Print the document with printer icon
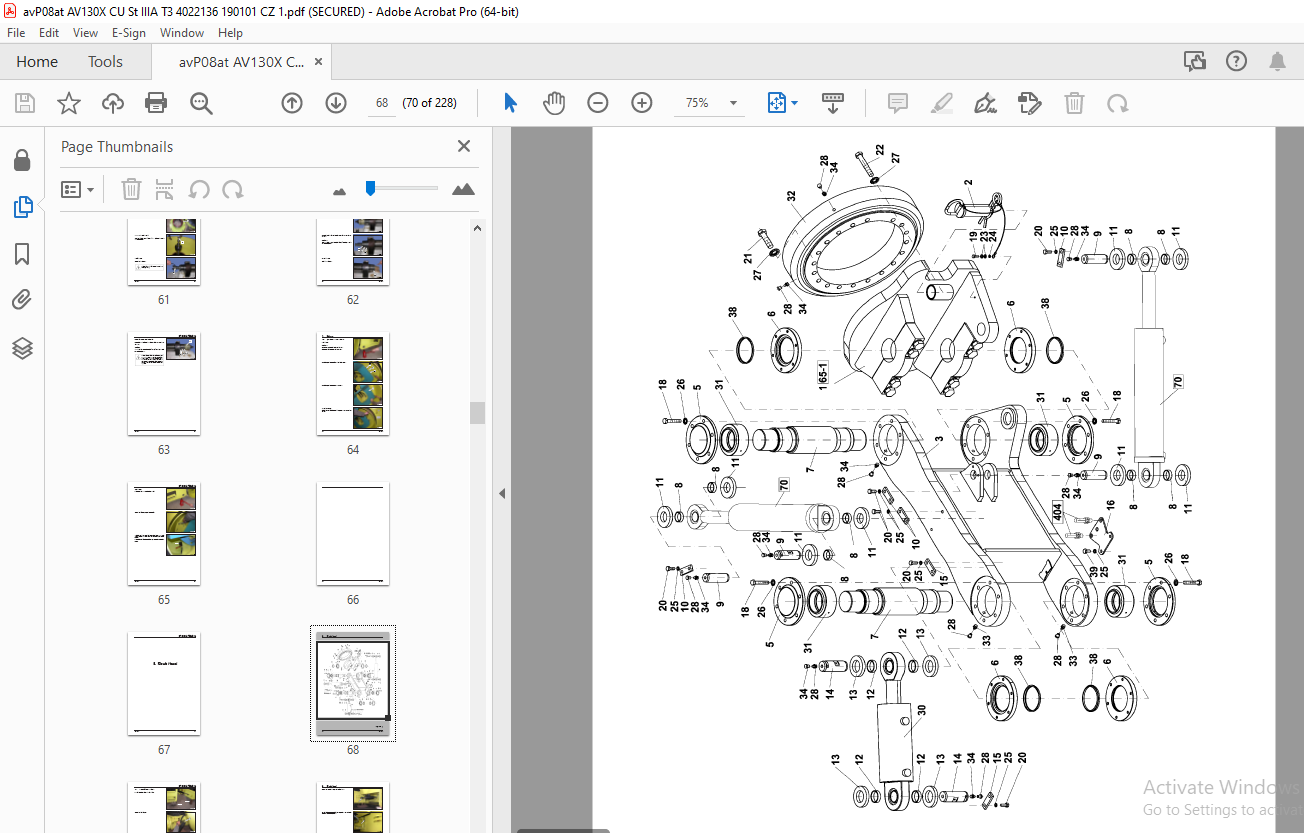The width and height of the screenshot is (1304, 833). coord(156,103)
